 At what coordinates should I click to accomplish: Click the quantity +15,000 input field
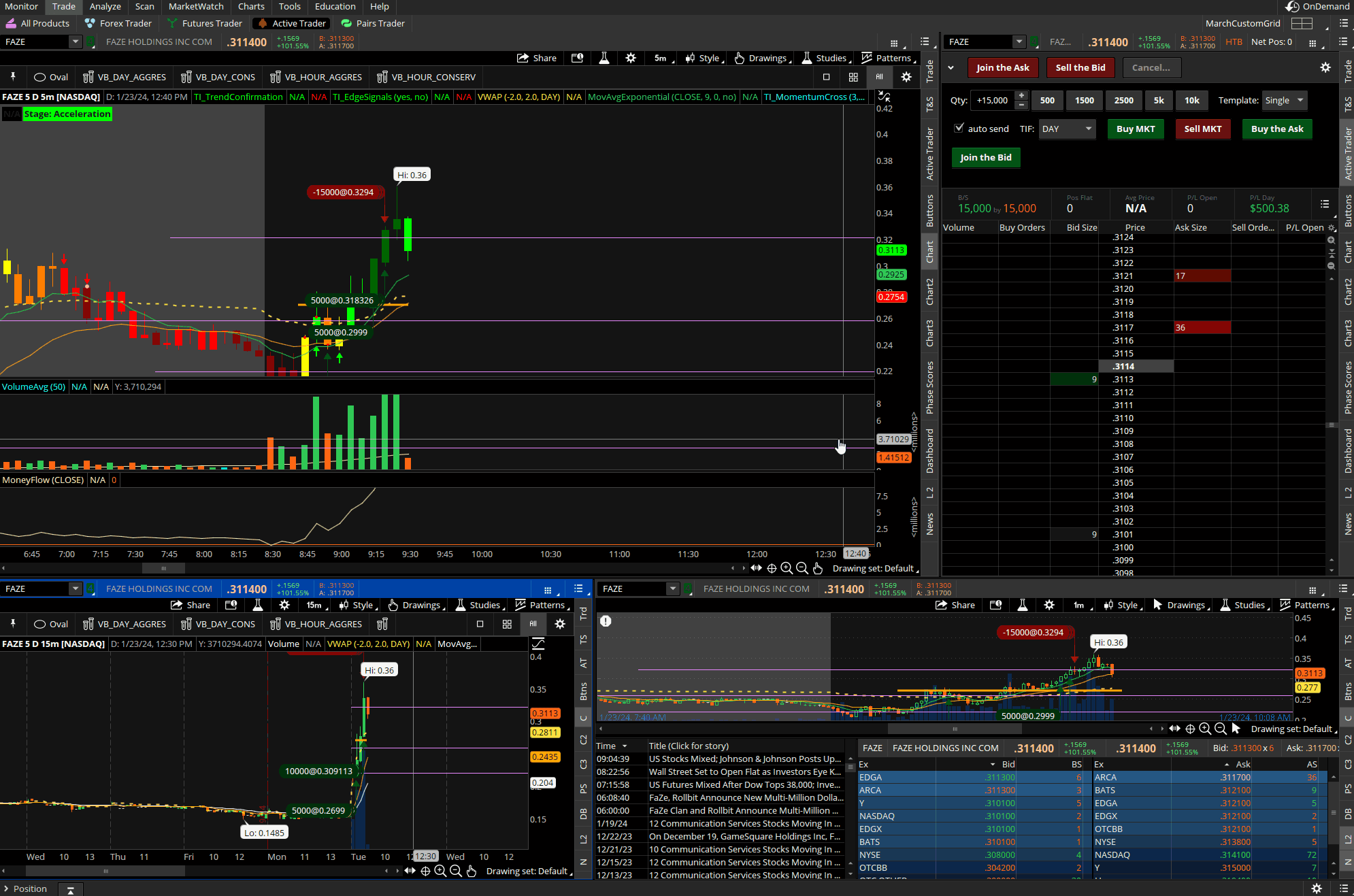point(992,100)
